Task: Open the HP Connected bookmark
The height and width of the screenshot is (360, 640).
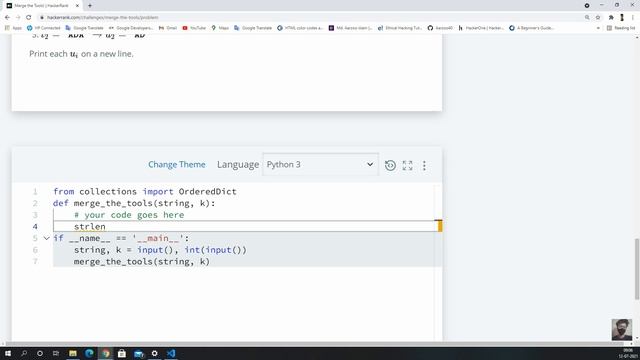Action: tap(43, 28)
